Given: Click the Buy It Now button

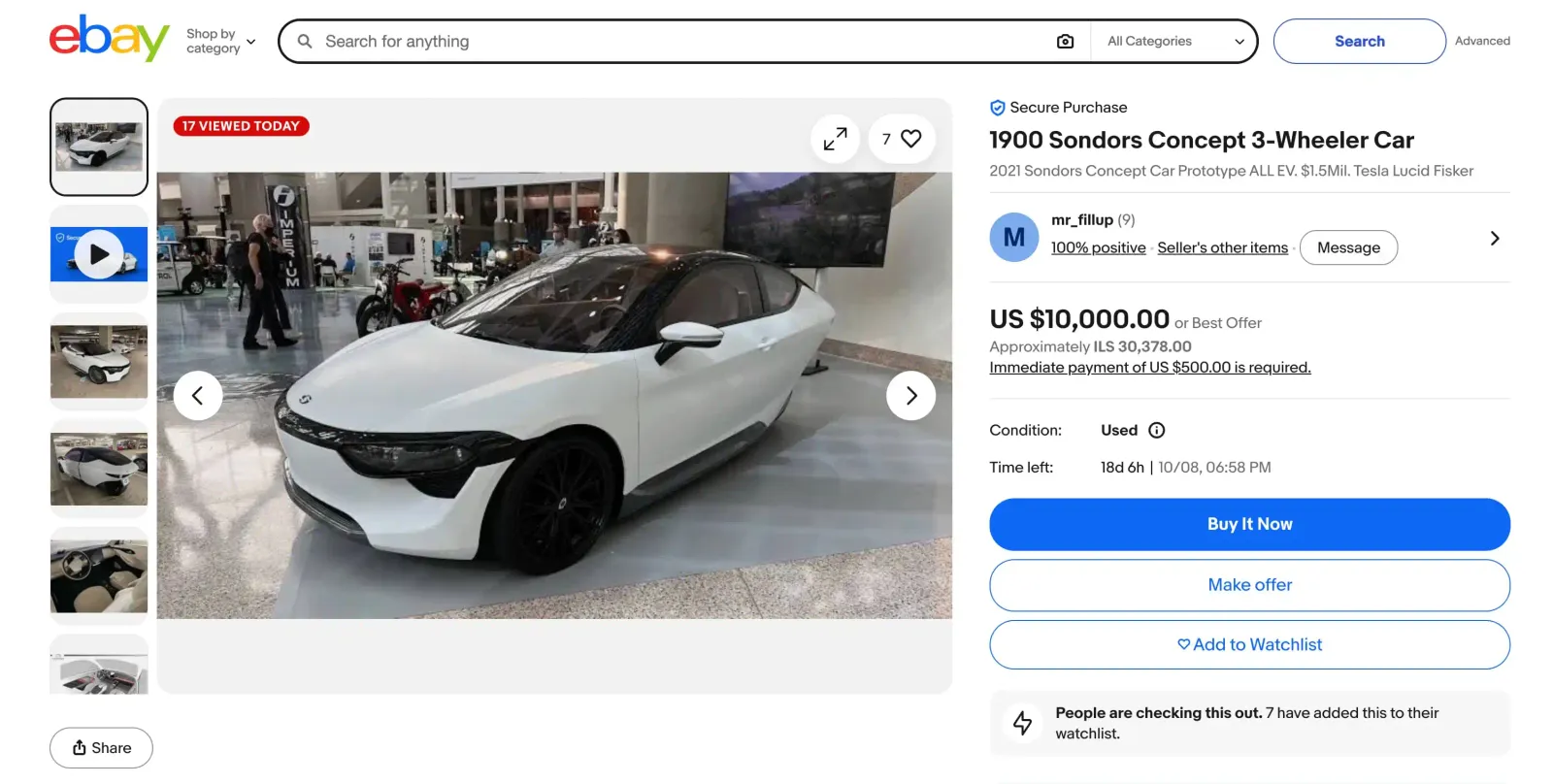Looking at the screenshot, I should 1249,524.
